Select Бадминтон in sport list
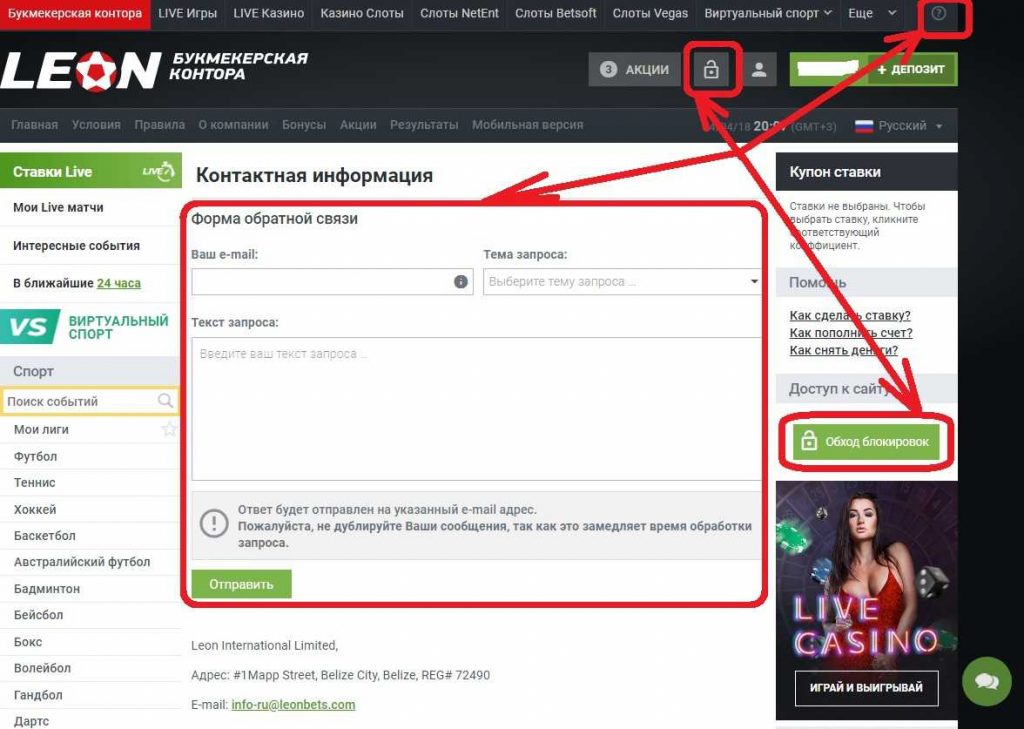 coord(47,589)
